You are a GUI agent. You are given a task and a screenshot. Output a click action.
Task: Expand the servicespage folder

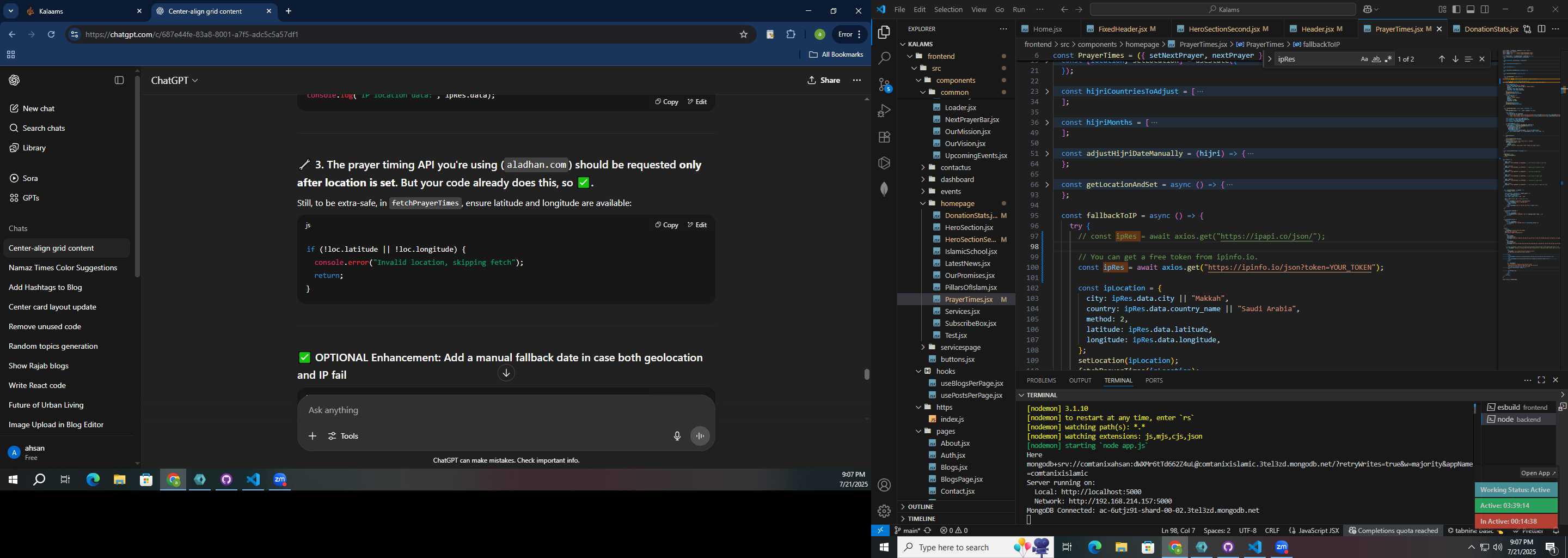pyautogui.click(x=960, y=347)
